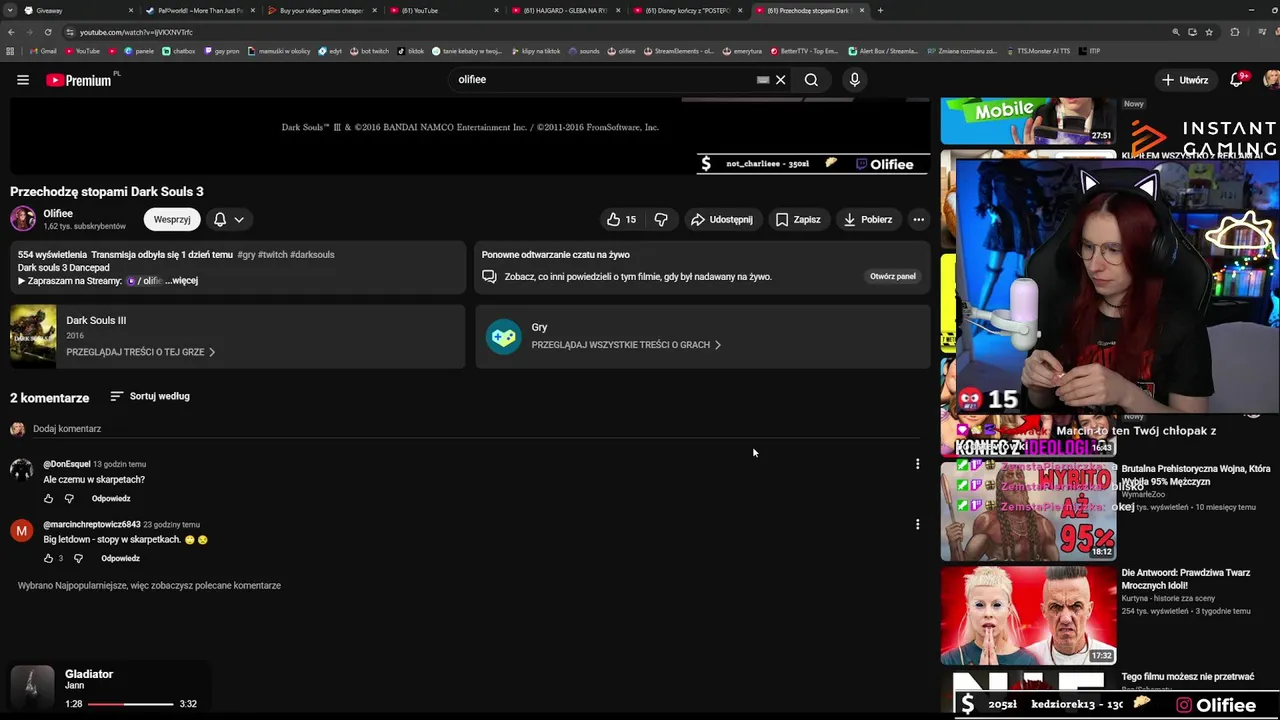Open the Chrome tab search dropdown arrow
Screen dimensions: 1280x720
tap(9, 11)
